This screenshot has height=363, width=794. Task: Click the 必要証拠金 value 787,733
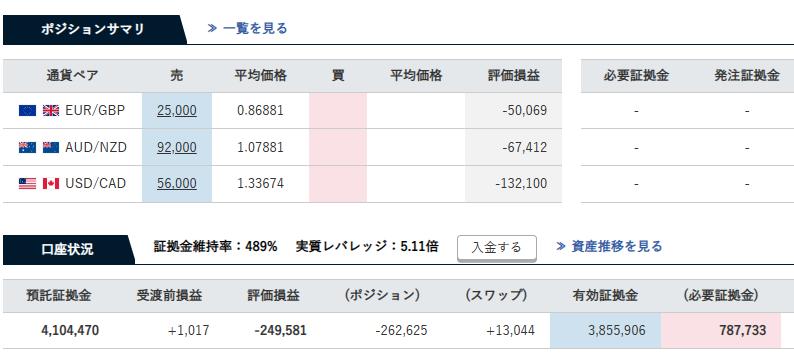[742, 331]
